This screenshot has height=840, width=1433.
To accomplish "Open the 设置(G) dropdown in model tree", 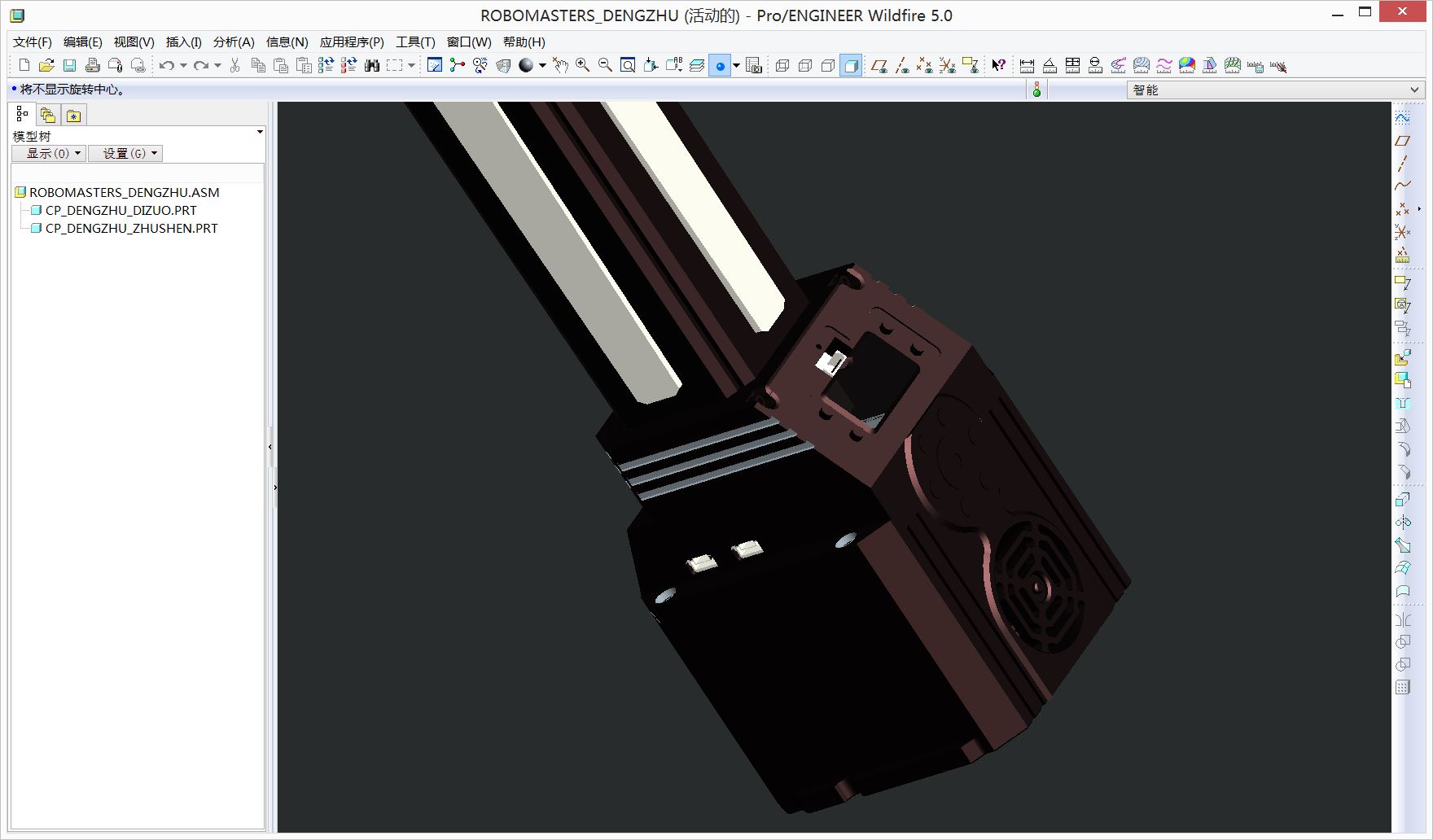I will click(125, 153).
